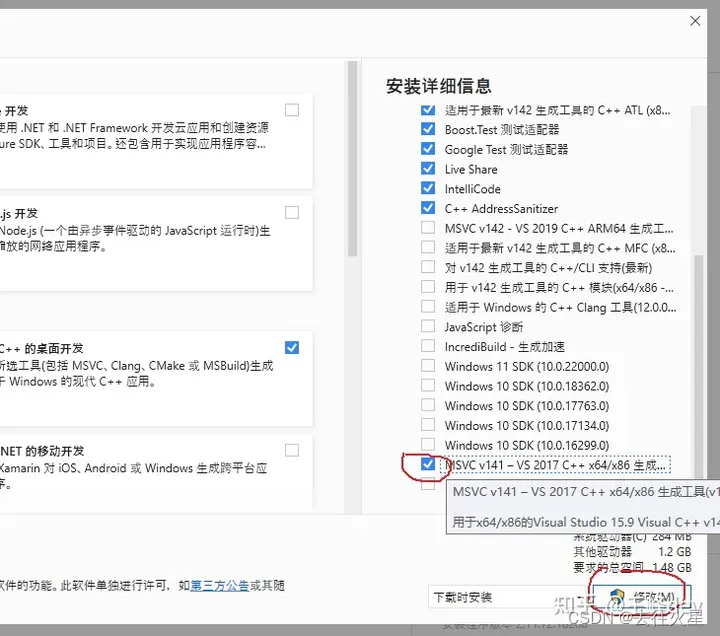The image size is (720, 636).
Task: Enable C++ Clang tools for Windows
Action: coord(428,306)
